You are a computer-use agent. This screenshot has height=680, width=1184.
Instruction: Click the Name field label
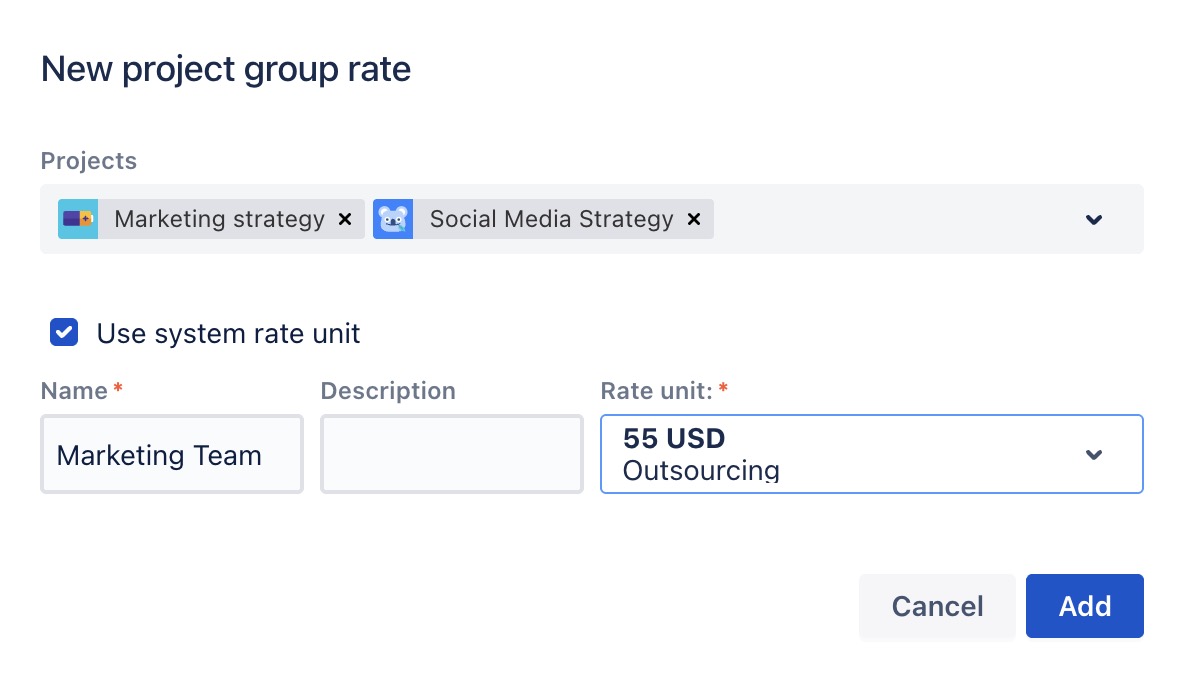pyautogui.click(x=74, y=391)
